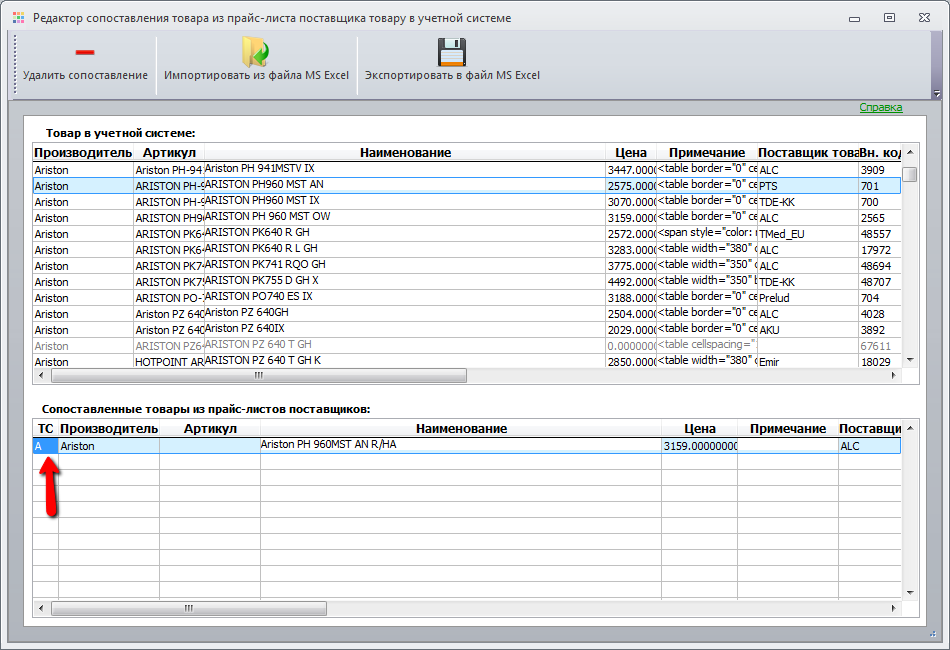Click internal code cell '48557'
This screenshot has width=950, height=650.
pyautogui.click(x=880, y=234)
